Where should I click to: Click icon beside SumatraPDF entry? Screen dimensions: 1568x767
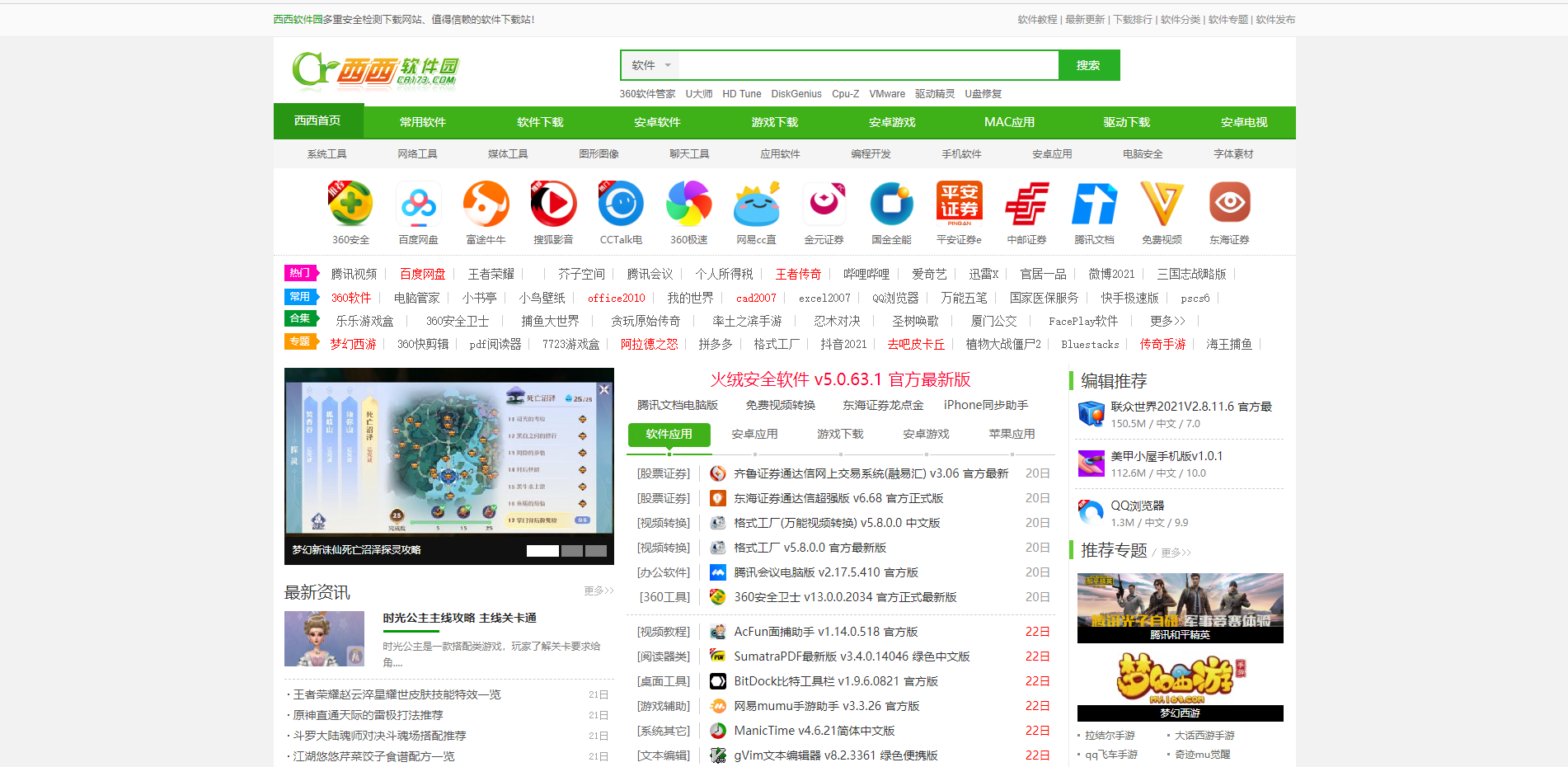coord(718,656)
